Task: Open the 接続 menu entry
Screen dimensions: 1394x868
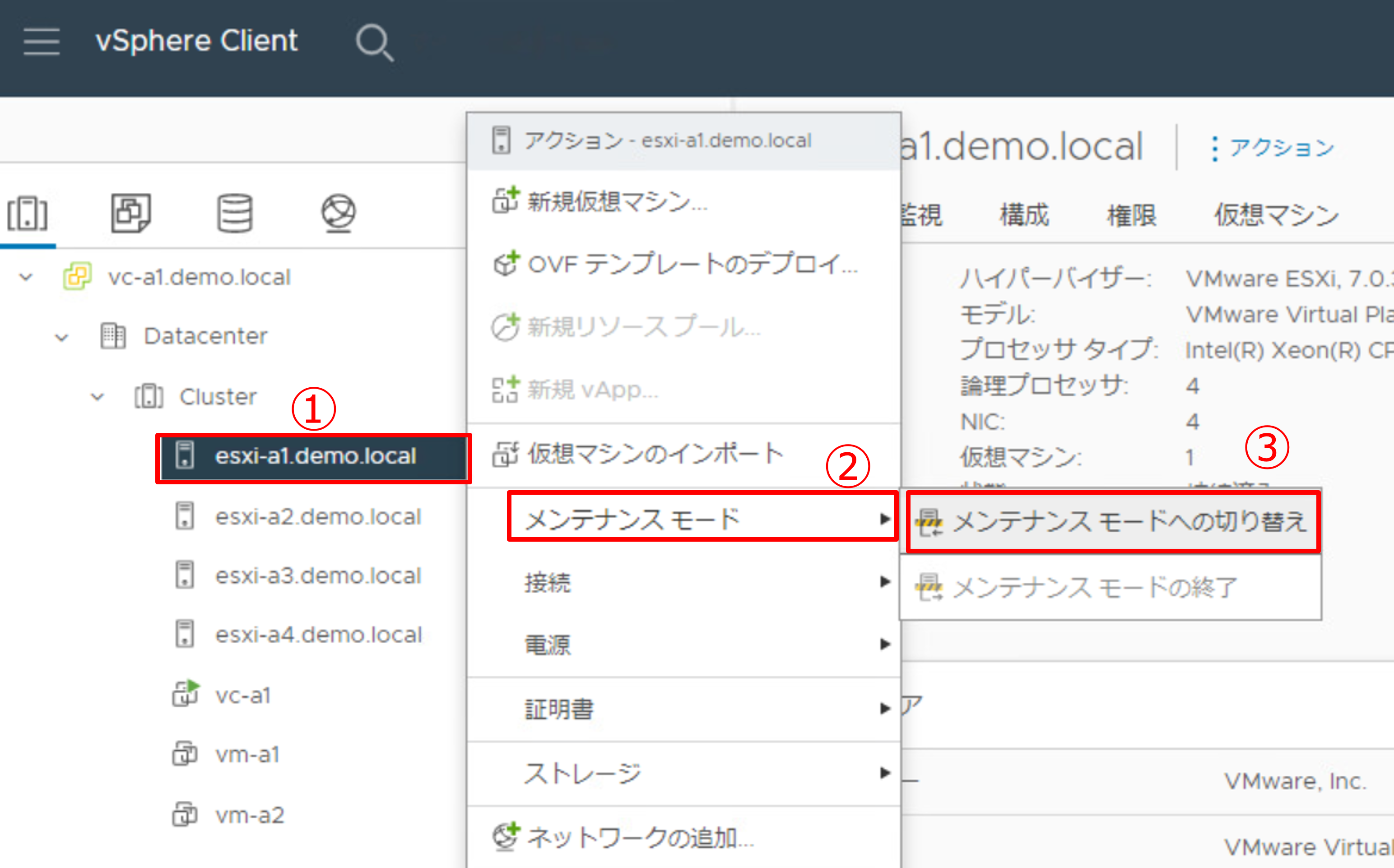Action: coord(684,582)
